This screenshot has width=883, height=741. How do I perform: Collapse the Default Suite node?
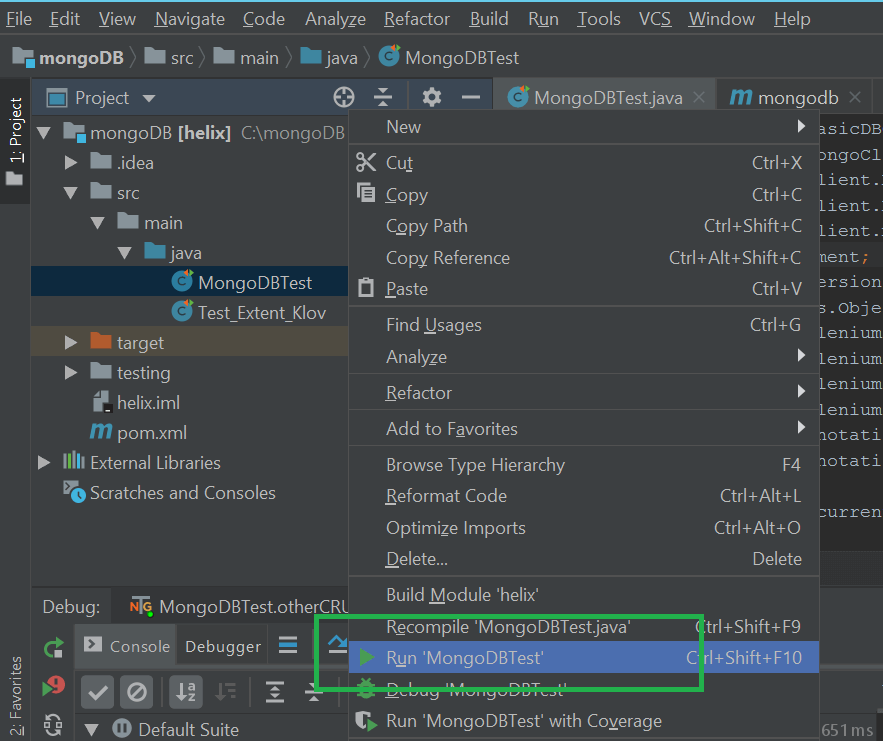[x=90, y=728]
